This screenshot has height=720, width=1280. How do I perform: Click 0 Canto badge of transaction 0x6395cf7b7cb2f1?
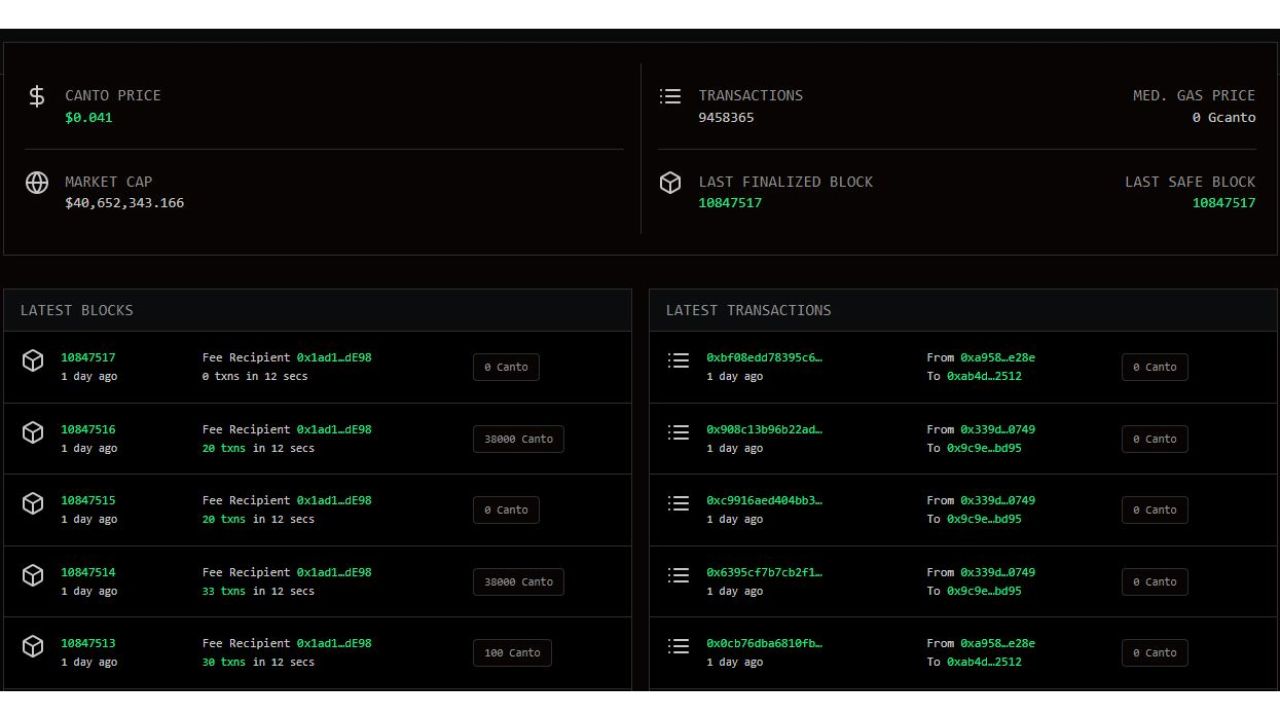pyautogui.click(x=1155, y=582)
